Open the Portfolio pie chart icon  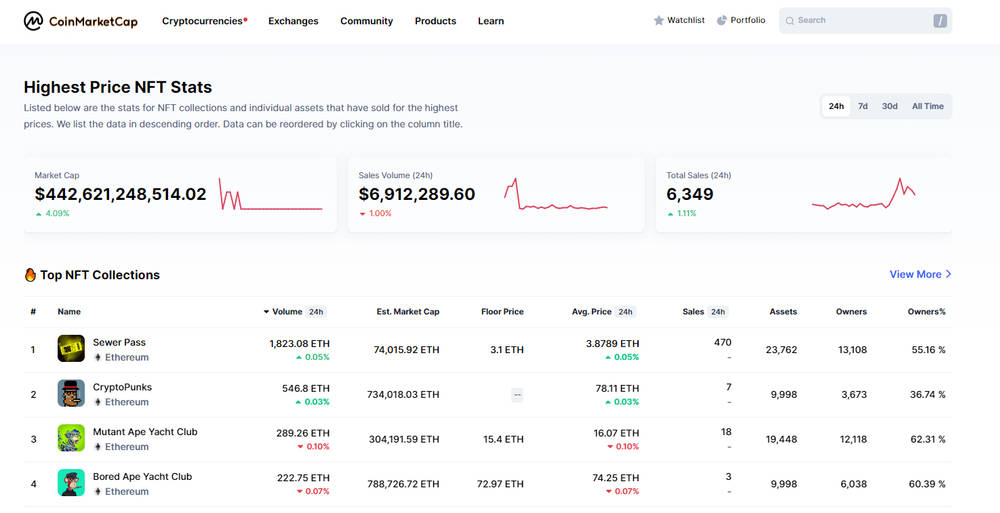722,20
